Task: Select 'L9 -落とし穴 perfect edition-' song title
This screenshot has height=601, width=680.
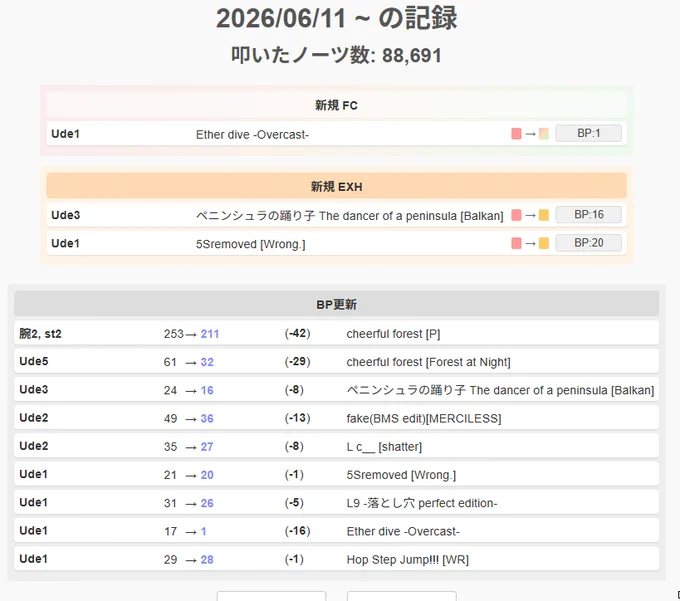Action: point(422,503)
